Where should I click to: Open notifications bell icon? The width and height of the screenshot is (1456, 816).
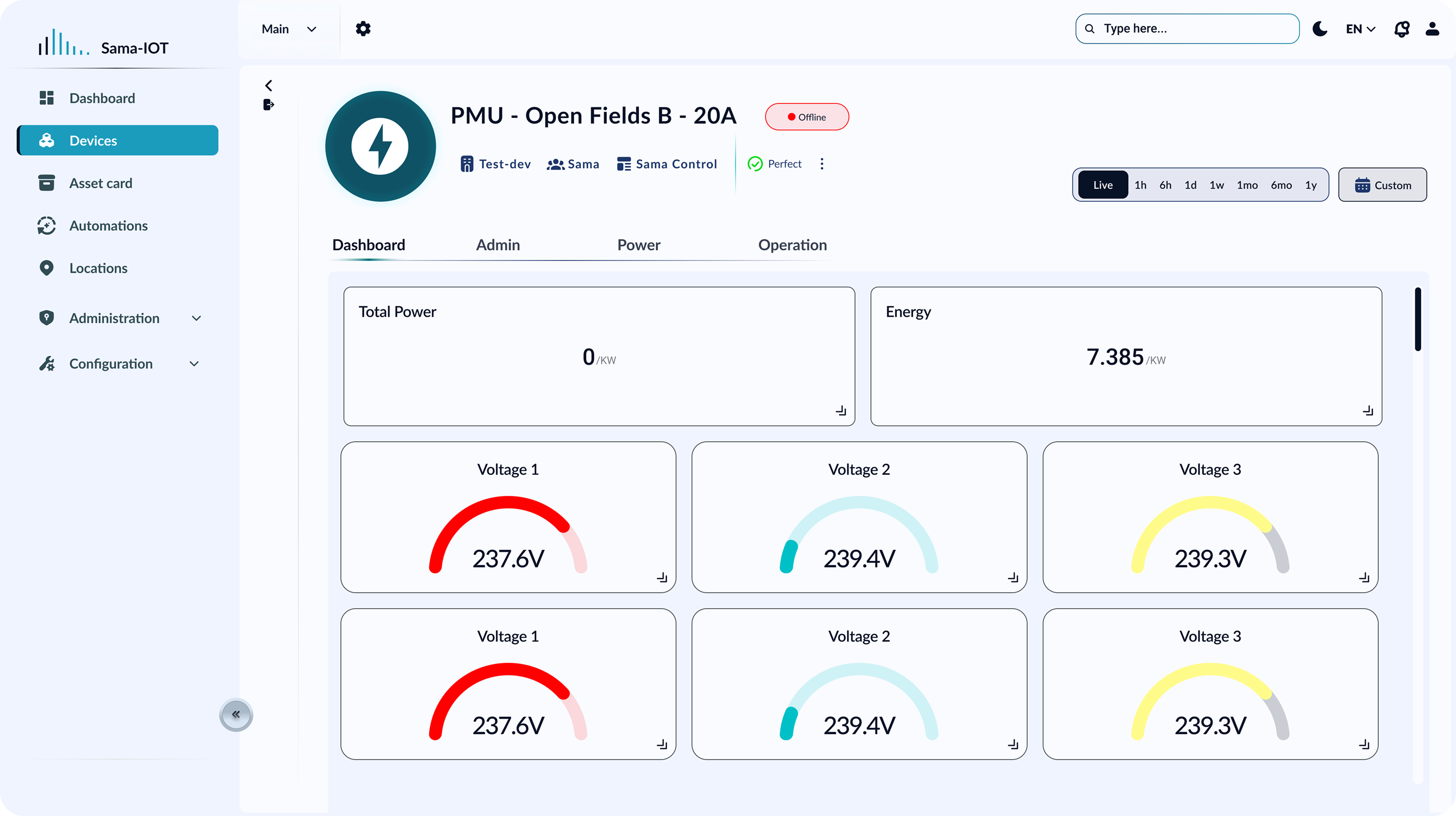point(1401,29)
